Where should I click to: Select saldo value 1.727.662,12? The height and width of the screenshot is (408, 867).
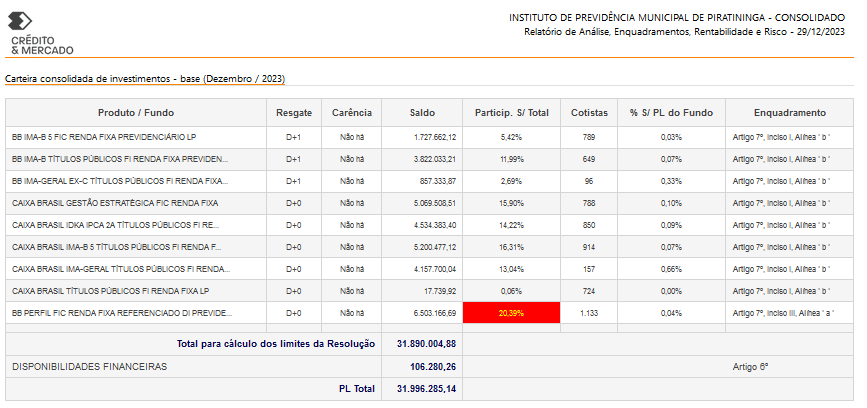click(x=435, y=137)
